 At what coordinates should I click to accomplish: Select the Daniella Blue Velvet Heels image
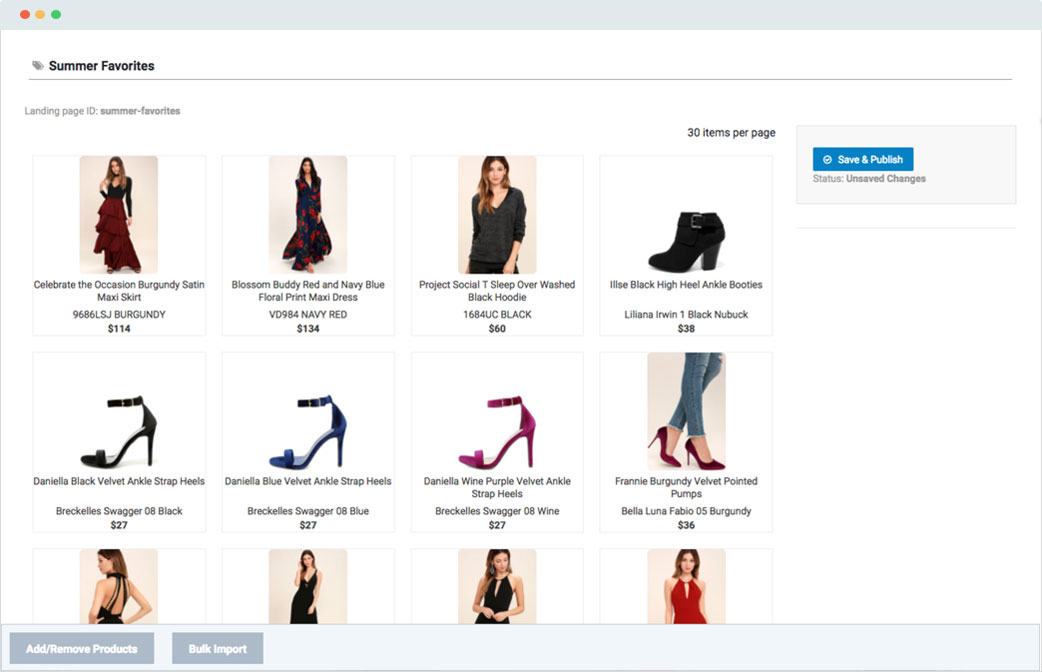point(308,431)
